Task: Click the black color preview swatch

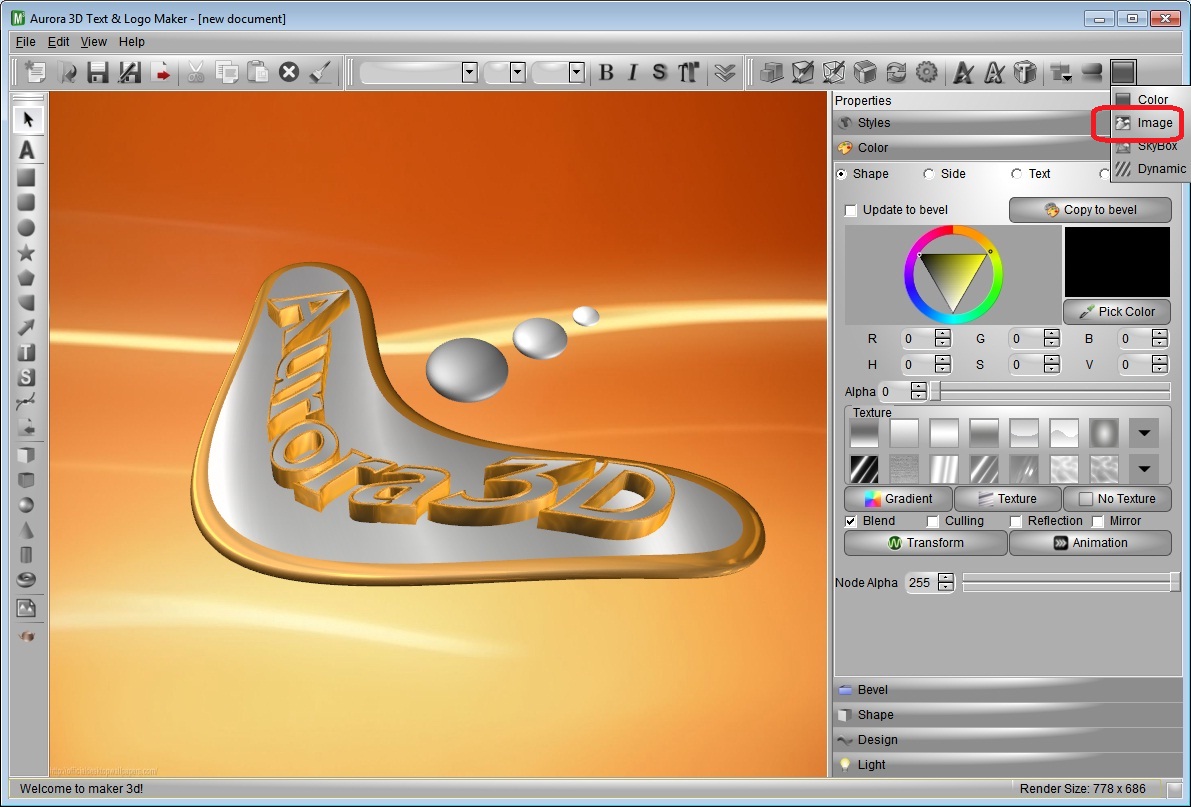Action: pyautogui.click(x=1117, y=262)
